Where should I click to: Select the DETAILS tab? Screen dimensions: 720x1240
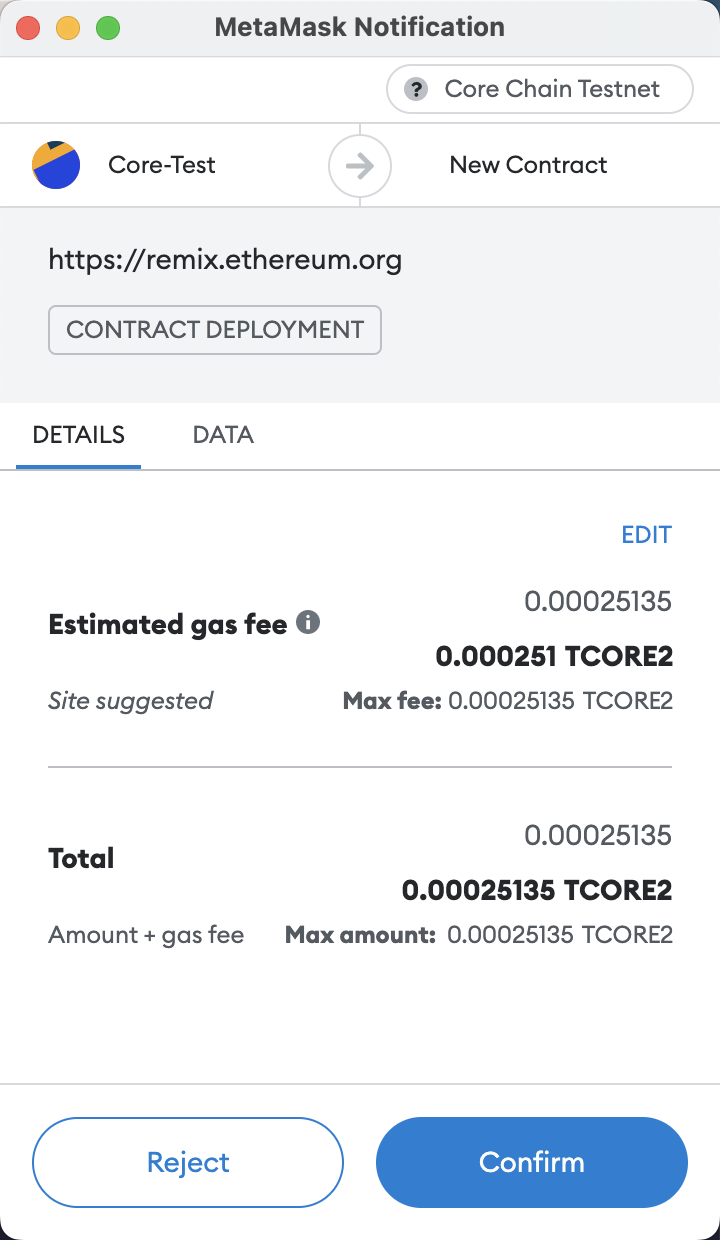(79, 435)
